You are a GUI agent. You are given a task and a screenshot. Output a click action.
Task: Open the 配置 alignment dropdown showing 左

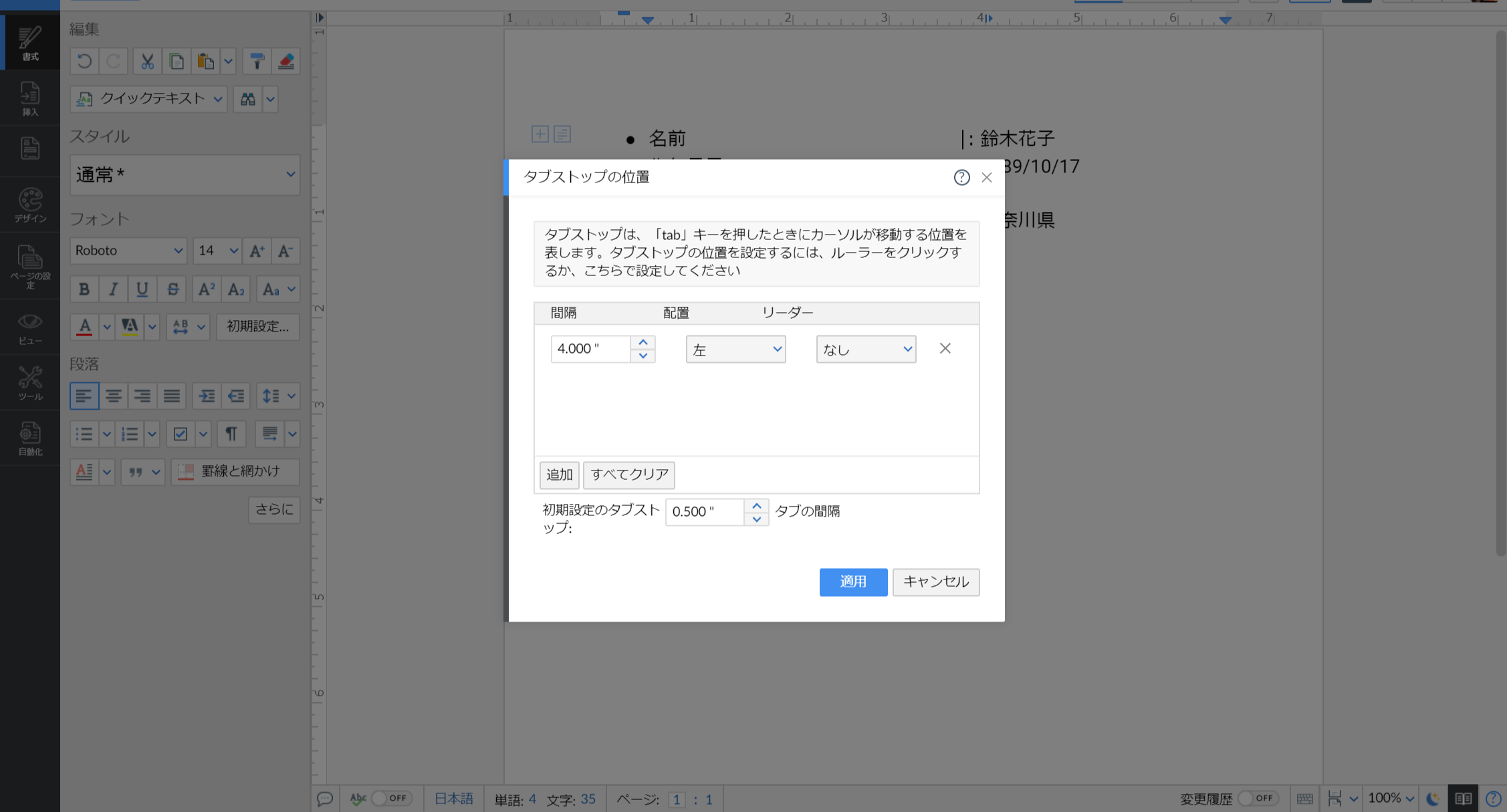tap(735, 349)
